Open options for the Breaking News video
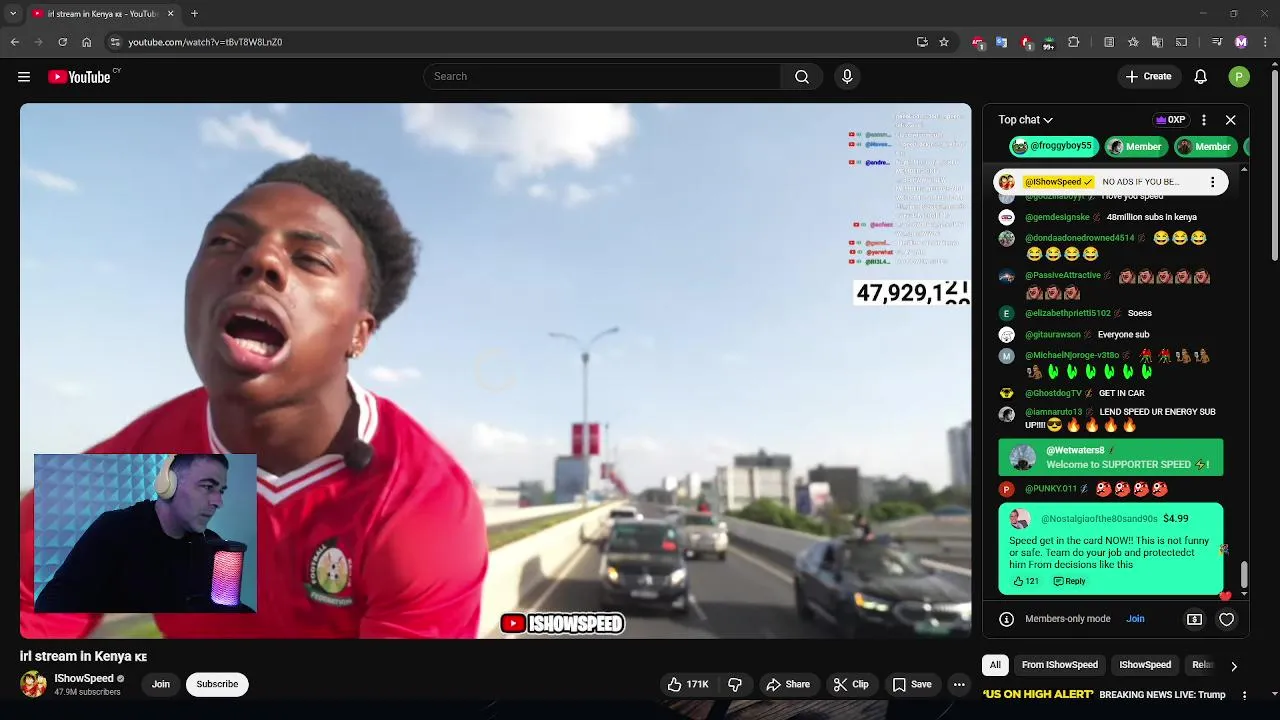The height and width of the screenshot is (720, 1280). pyautogui.click(x=1245, y=694)
